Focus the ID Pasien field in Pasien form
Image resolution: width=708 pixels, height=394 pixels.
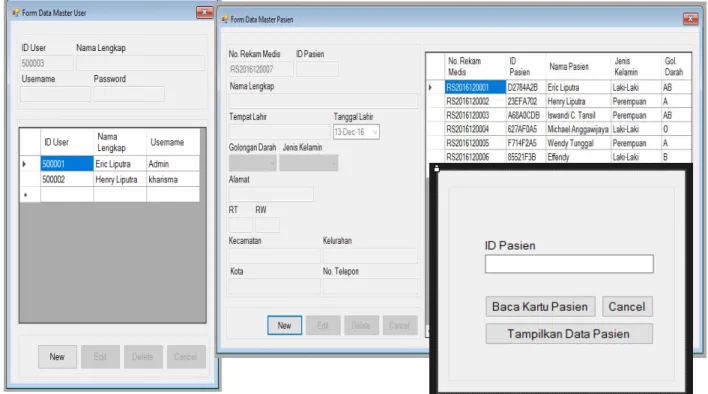point(317,70)
